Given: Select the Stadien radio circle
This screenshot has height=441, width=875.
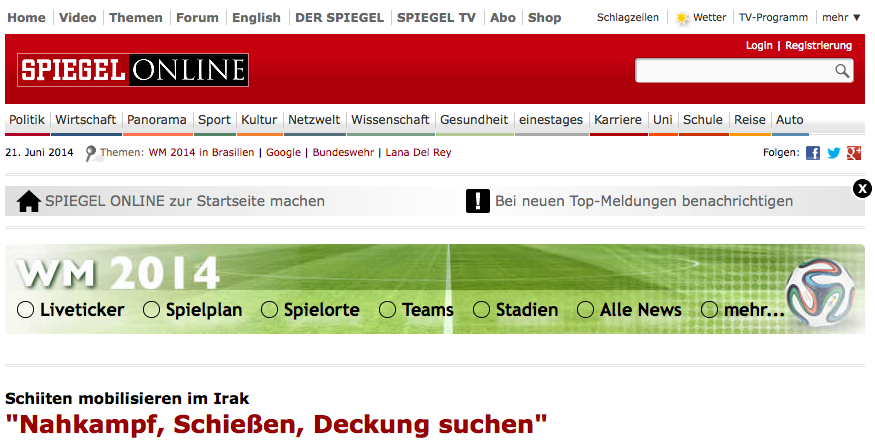Looking at the screenshot, I should [x=481, y=309].
